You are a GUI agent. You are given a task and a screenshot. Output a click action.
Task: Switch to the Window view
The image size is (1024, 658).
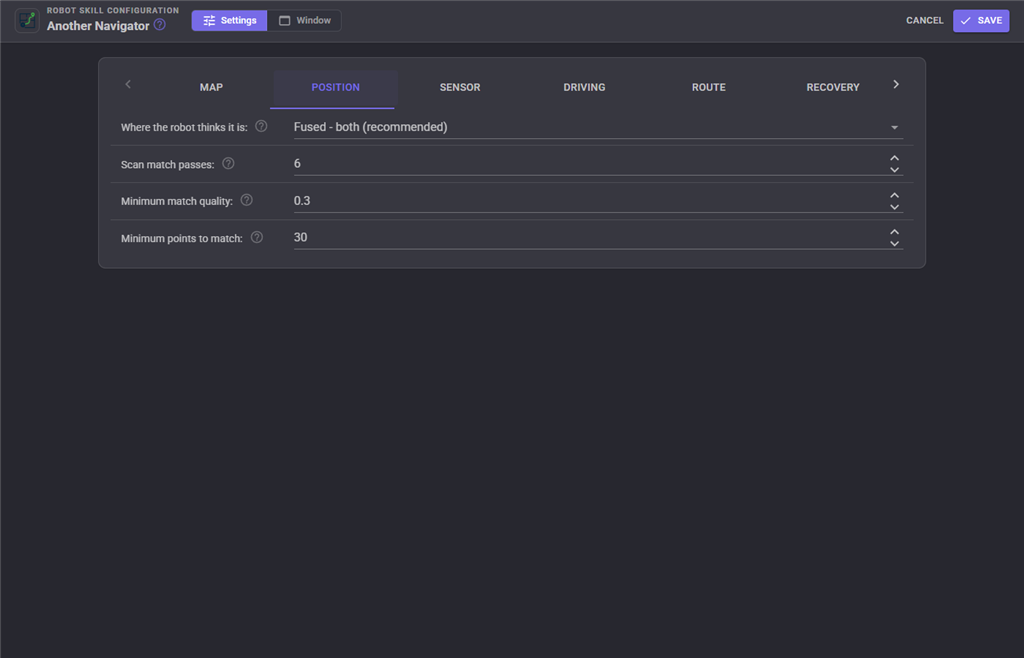[304, 20]
